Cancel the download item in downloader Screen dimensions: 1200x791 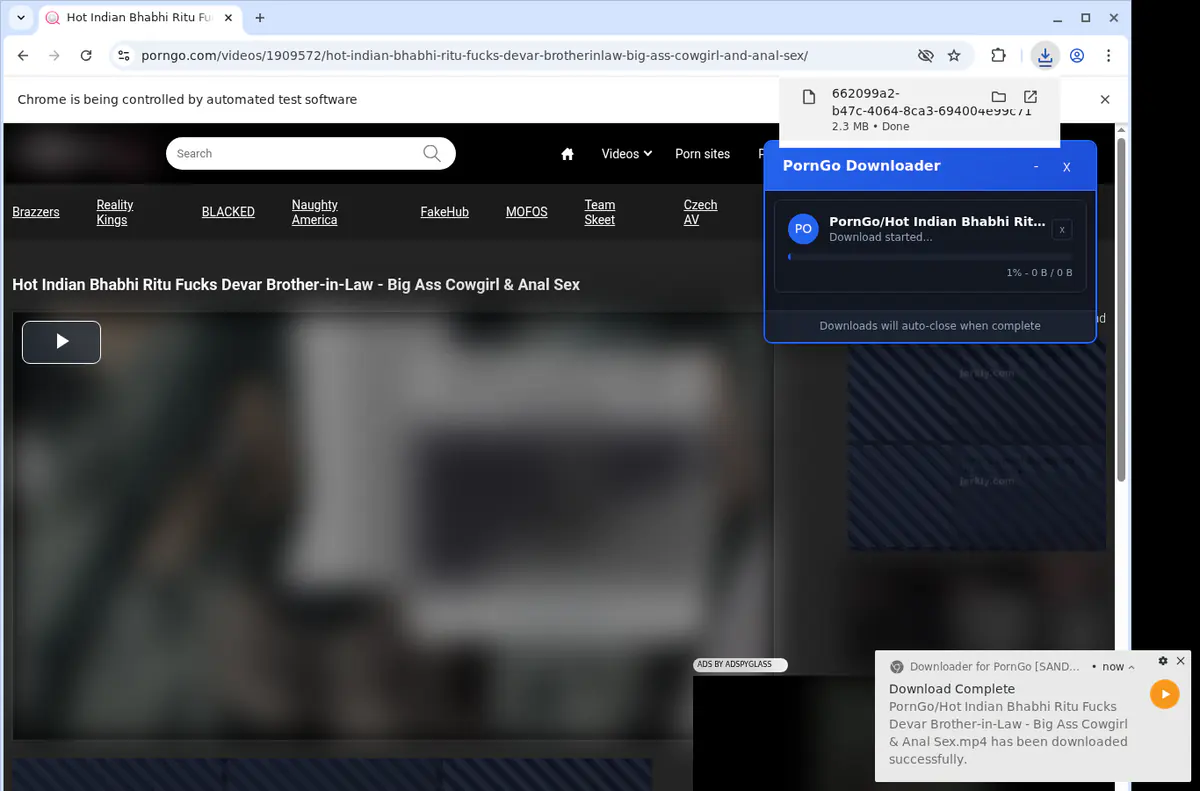(1062, 230)
